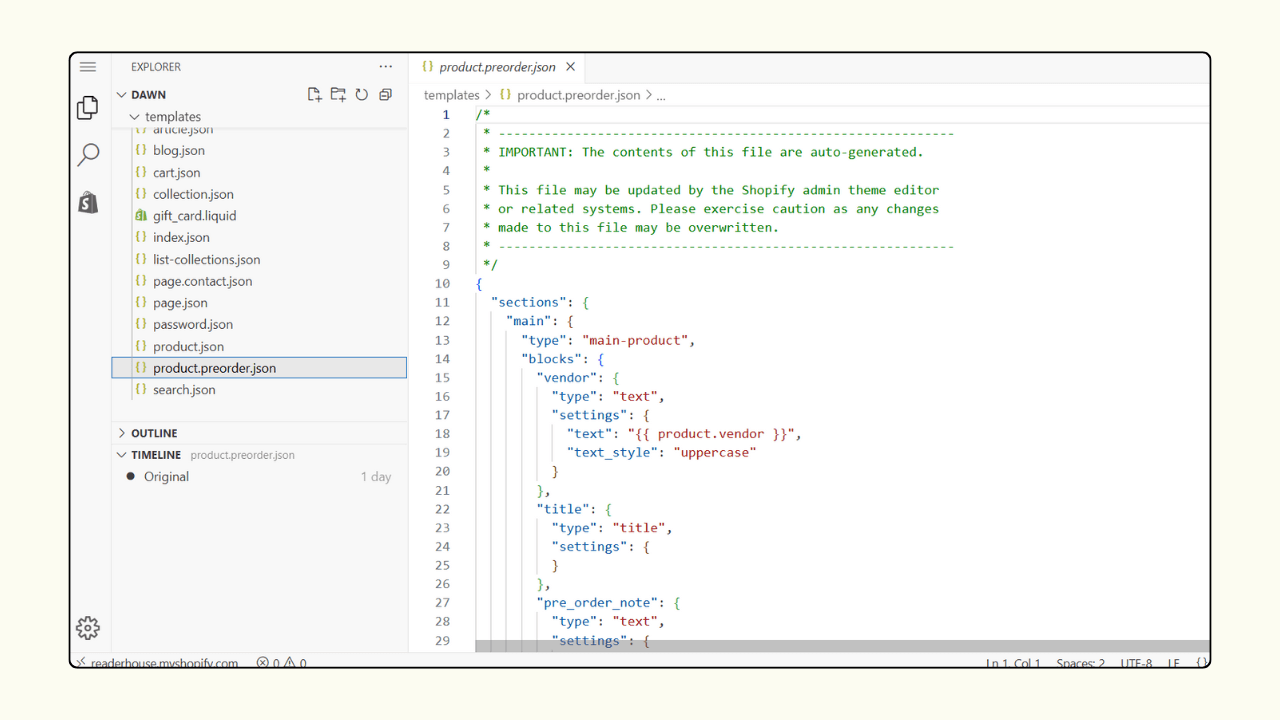Open the Explorer files icon in activity bar
Viewport: 1280px width, 720px height.
point(88,107)
